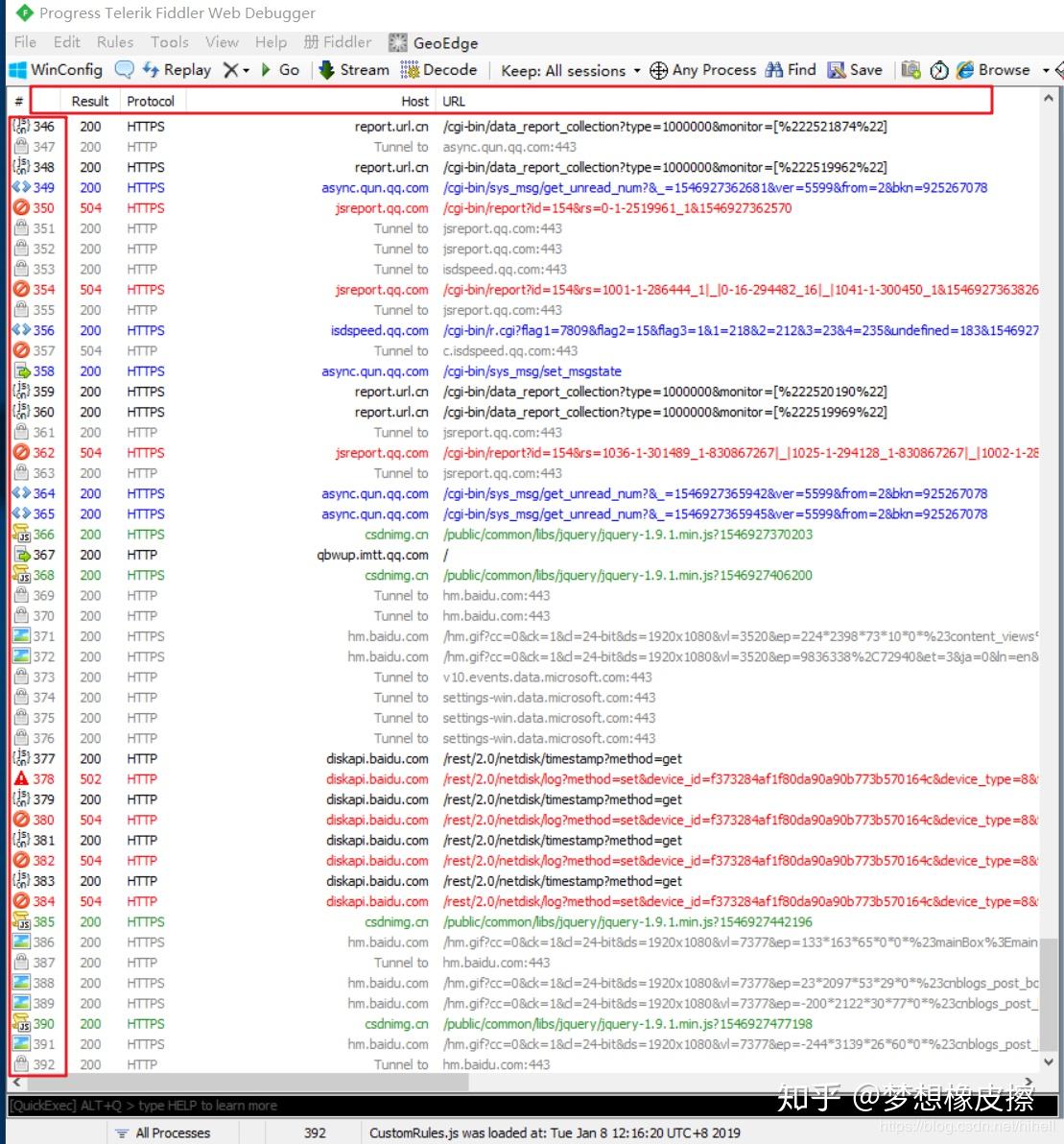The image size is (1064, 1144).
Task: Click the red blocked icon of session 350
Action: pos(21,208)
